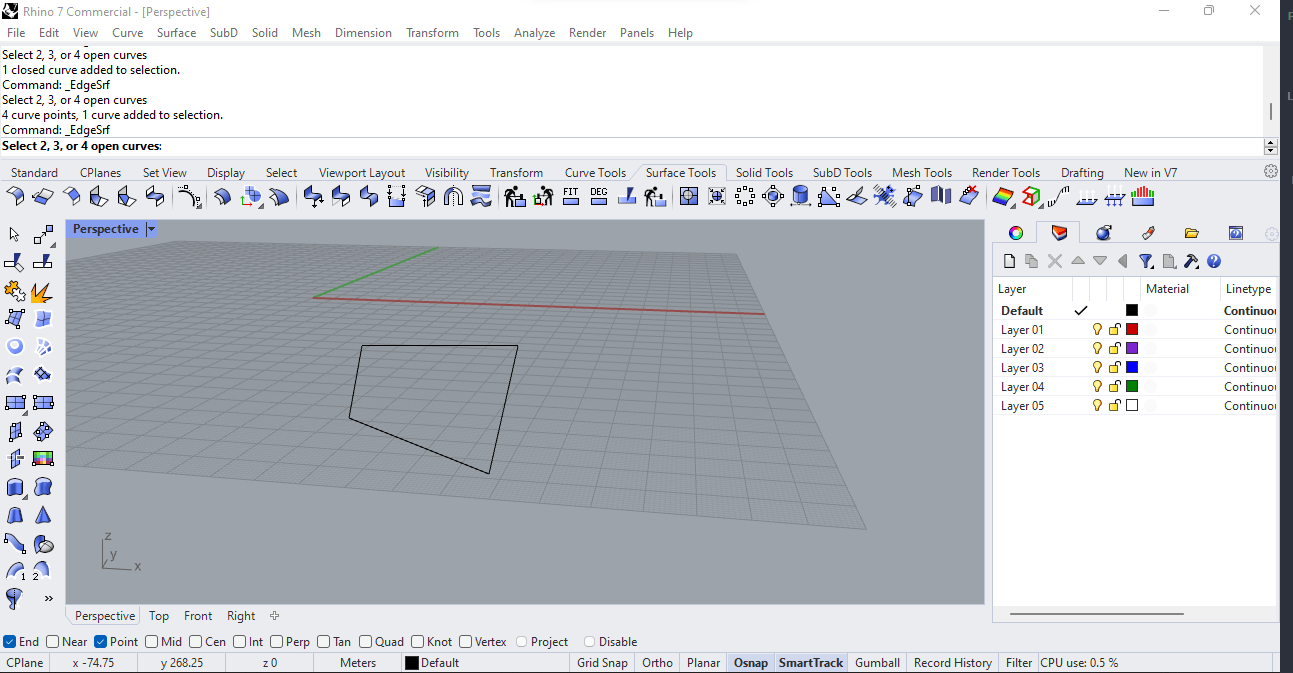Image resolution: width=1293 pixels, height=673 pixels.
Task: Click the cylinder solid icon in left sidebar
Action: [x=15, y=487]
